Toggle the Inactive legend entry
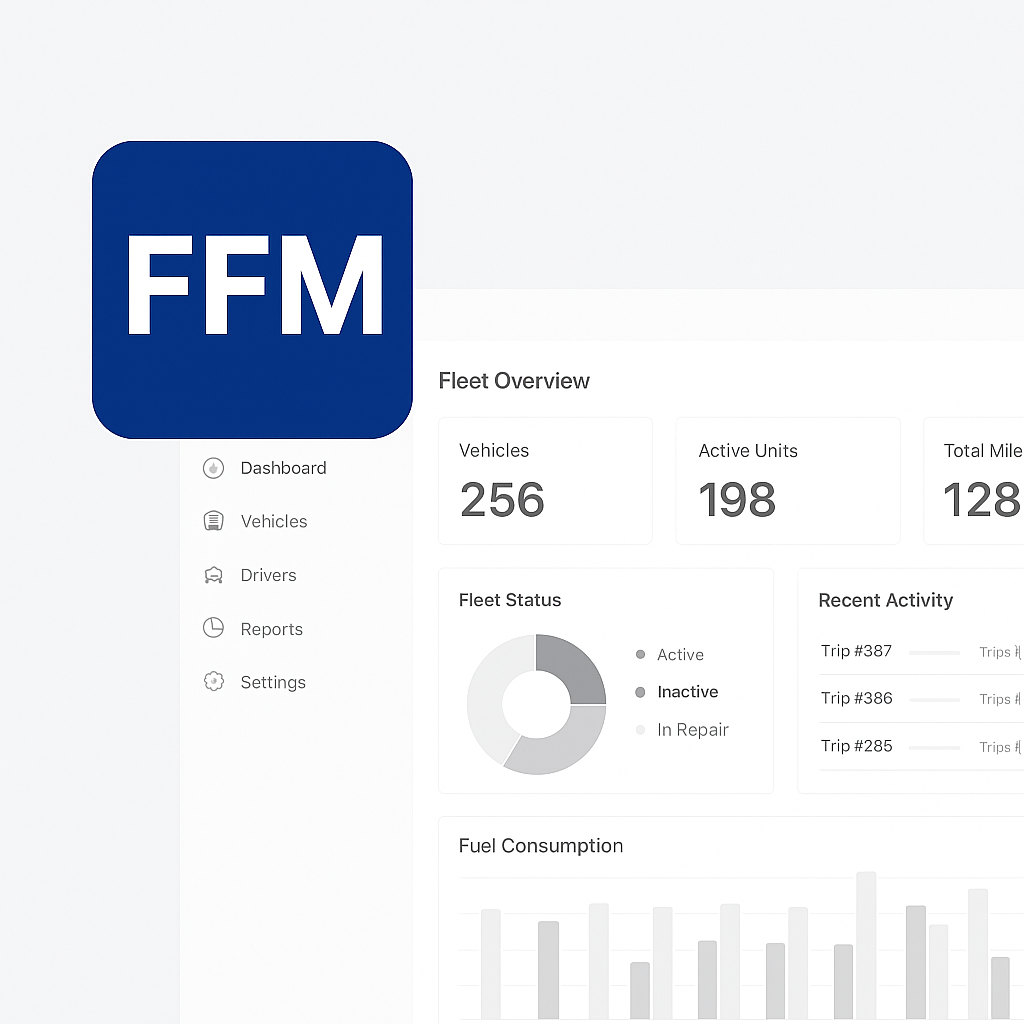 click(x=686, y=692)
